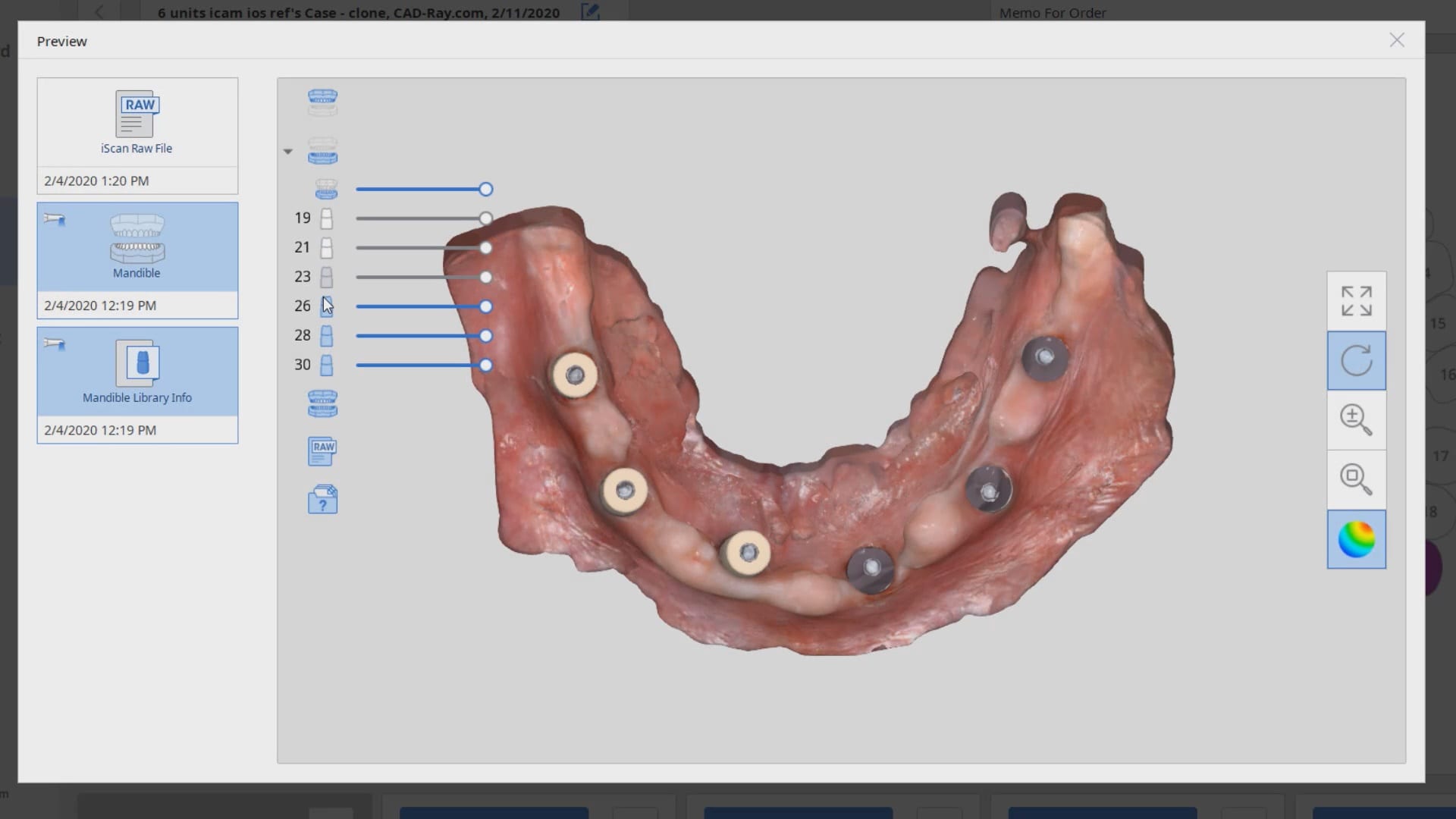Toggle the texture color wheel button
This screenshot has height=819, width=1456.
(1356, 539)
